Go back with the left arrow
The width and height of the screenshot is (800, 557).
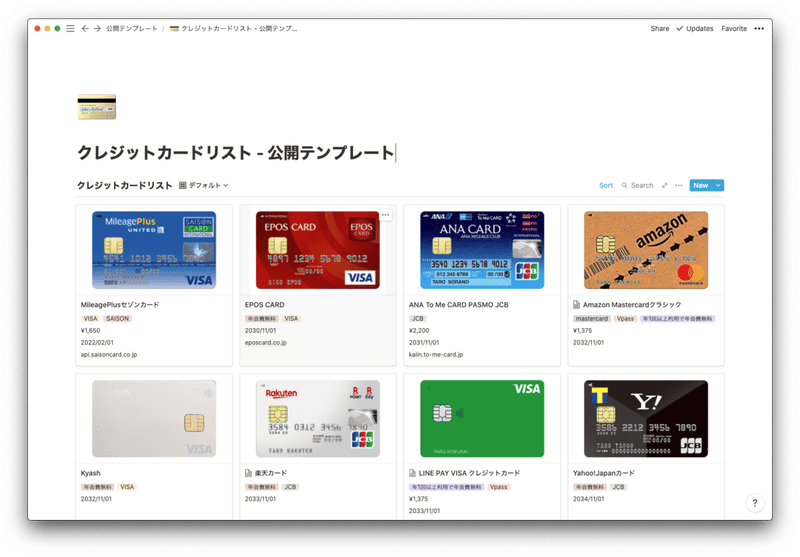(x=85, y=29)
